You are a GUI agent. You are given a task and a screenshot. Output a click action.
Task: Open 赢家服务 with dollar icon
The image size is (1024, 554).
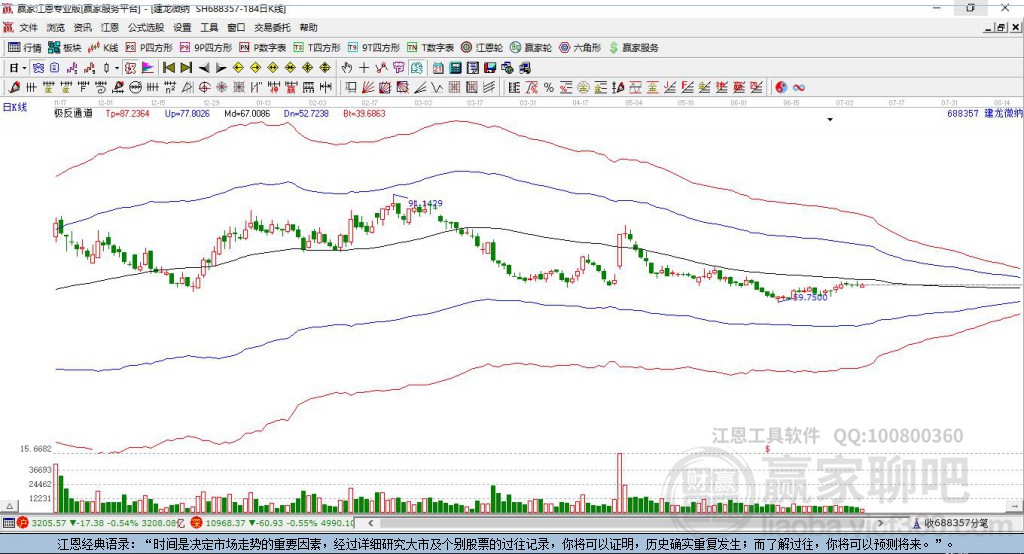pos(633,48)
